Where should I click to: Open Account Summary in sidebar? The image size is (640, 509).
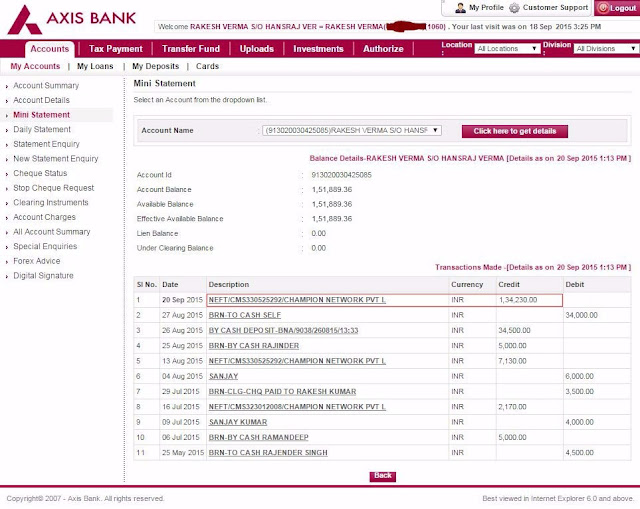46,86
